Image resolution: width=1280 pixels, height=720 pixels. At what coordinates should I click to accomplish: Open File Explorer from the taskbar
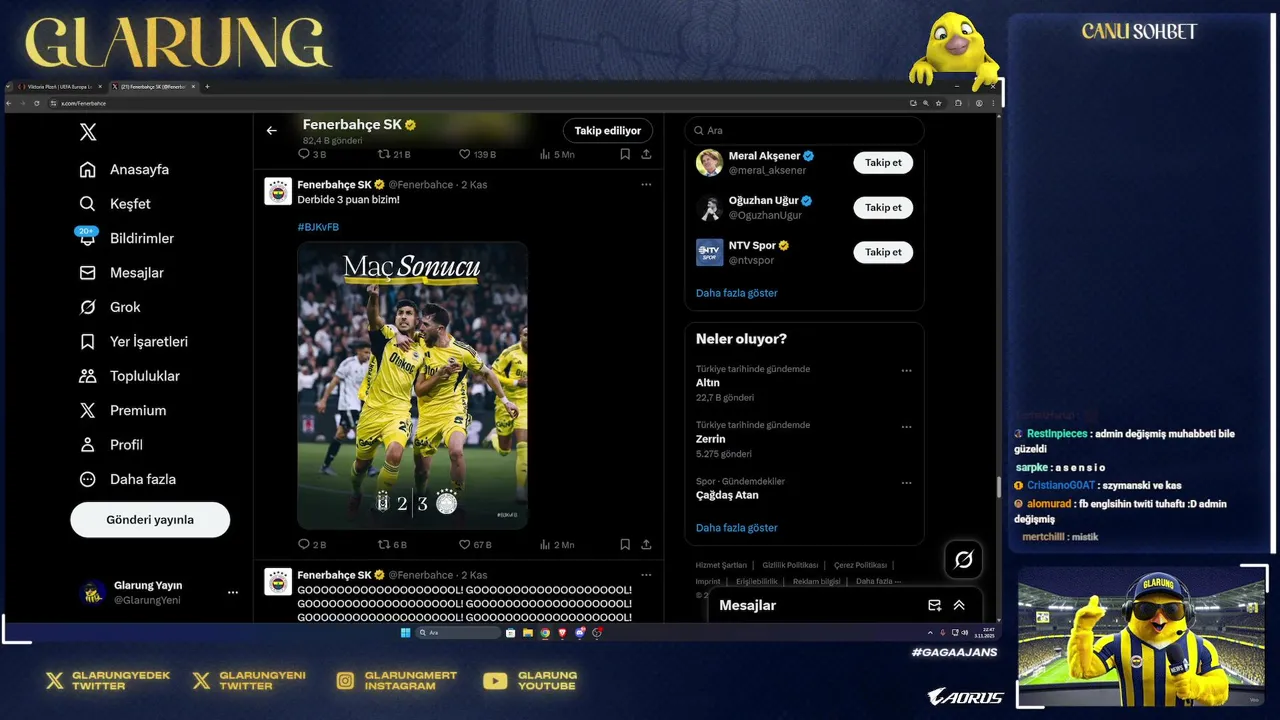pos(528,633)
